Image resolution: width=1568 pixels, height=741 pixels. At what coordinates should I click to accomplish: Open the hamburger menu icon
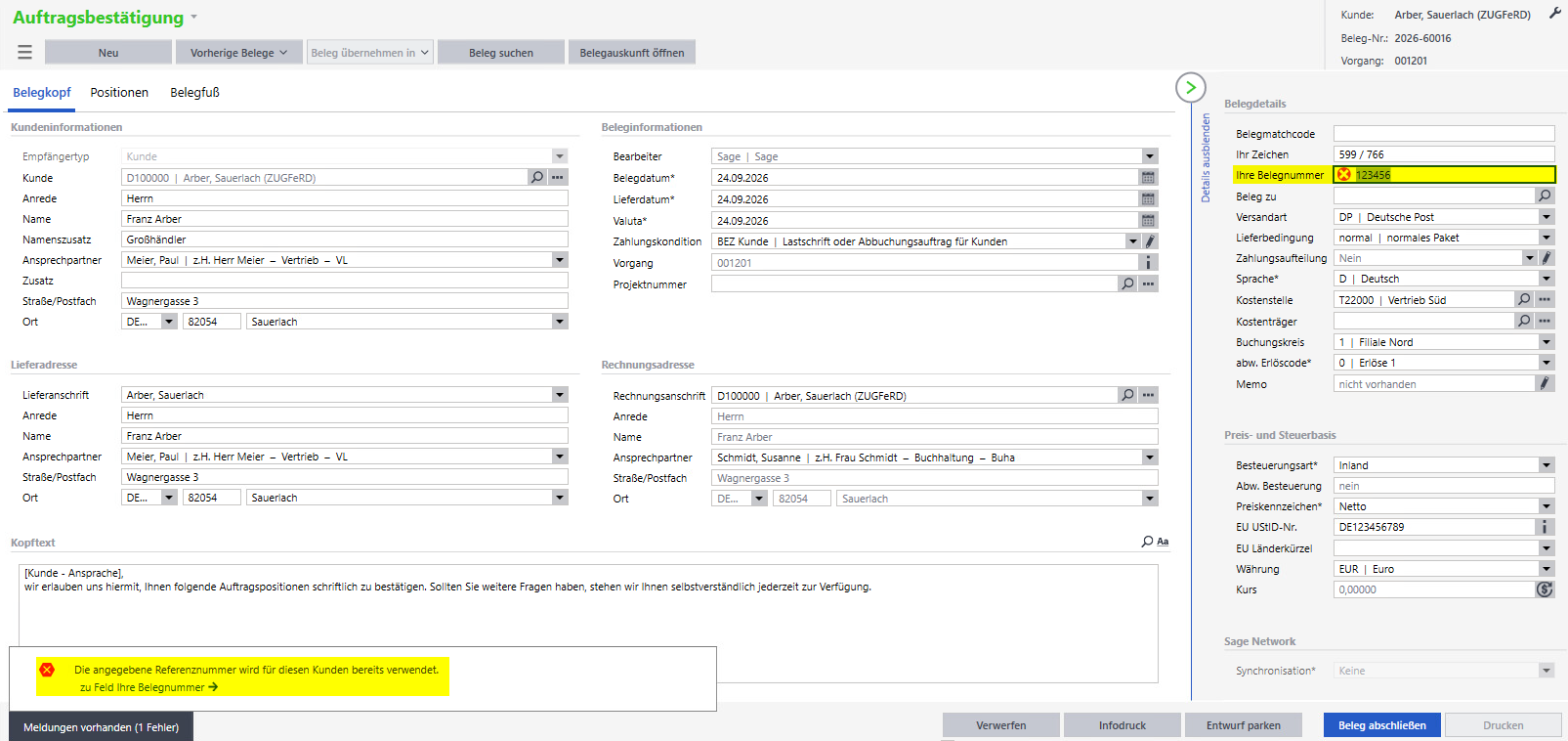click(25, 53)
